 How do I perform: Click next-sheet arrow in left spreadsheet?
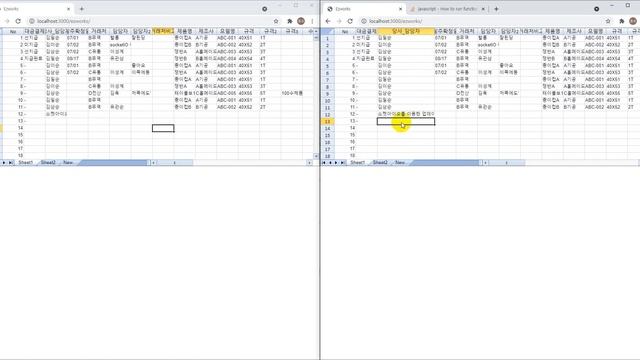pyautogui.click(x=4, y=162)
